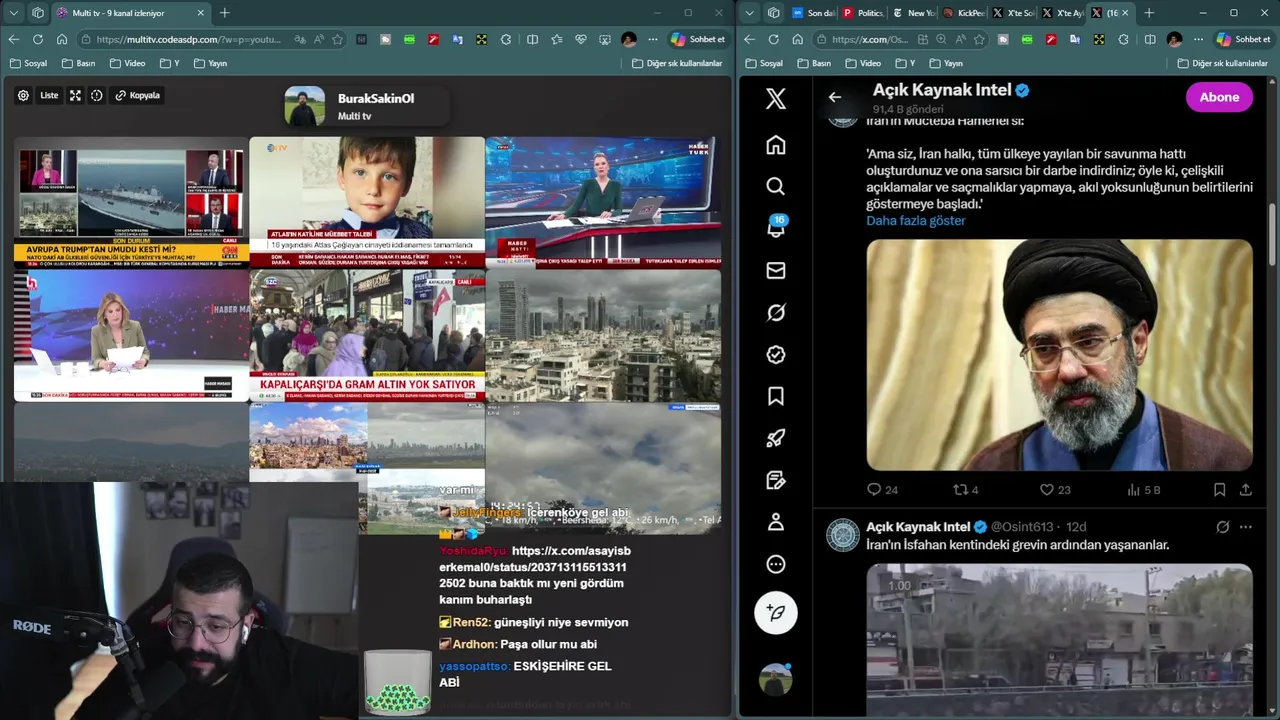Go back using arrow beside Açık Kaynak Intel
1280x720 pixels.
835,97
